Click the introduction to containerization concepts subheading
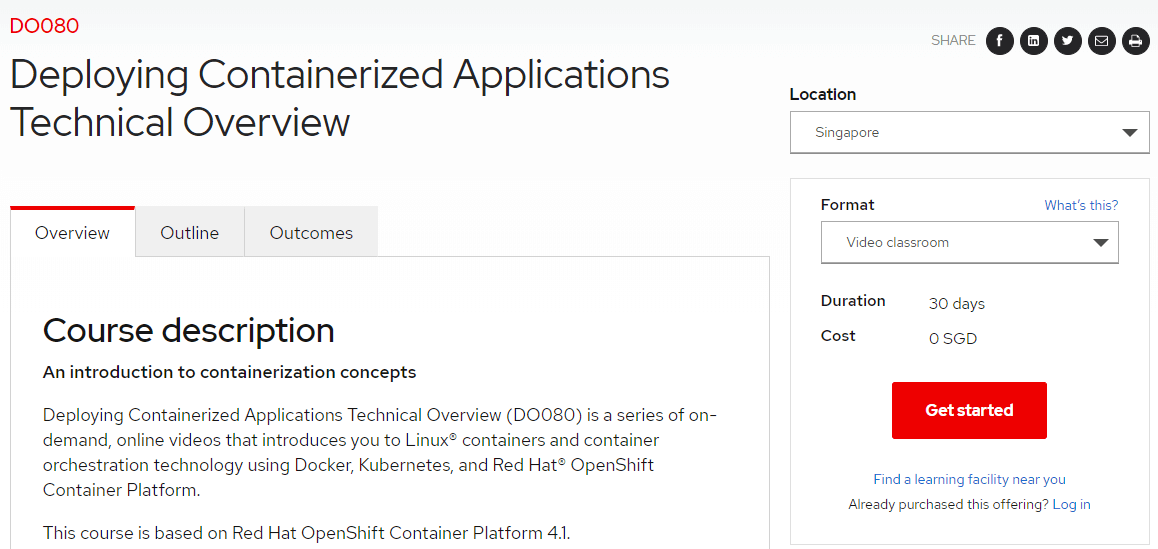 pos(229,372)
